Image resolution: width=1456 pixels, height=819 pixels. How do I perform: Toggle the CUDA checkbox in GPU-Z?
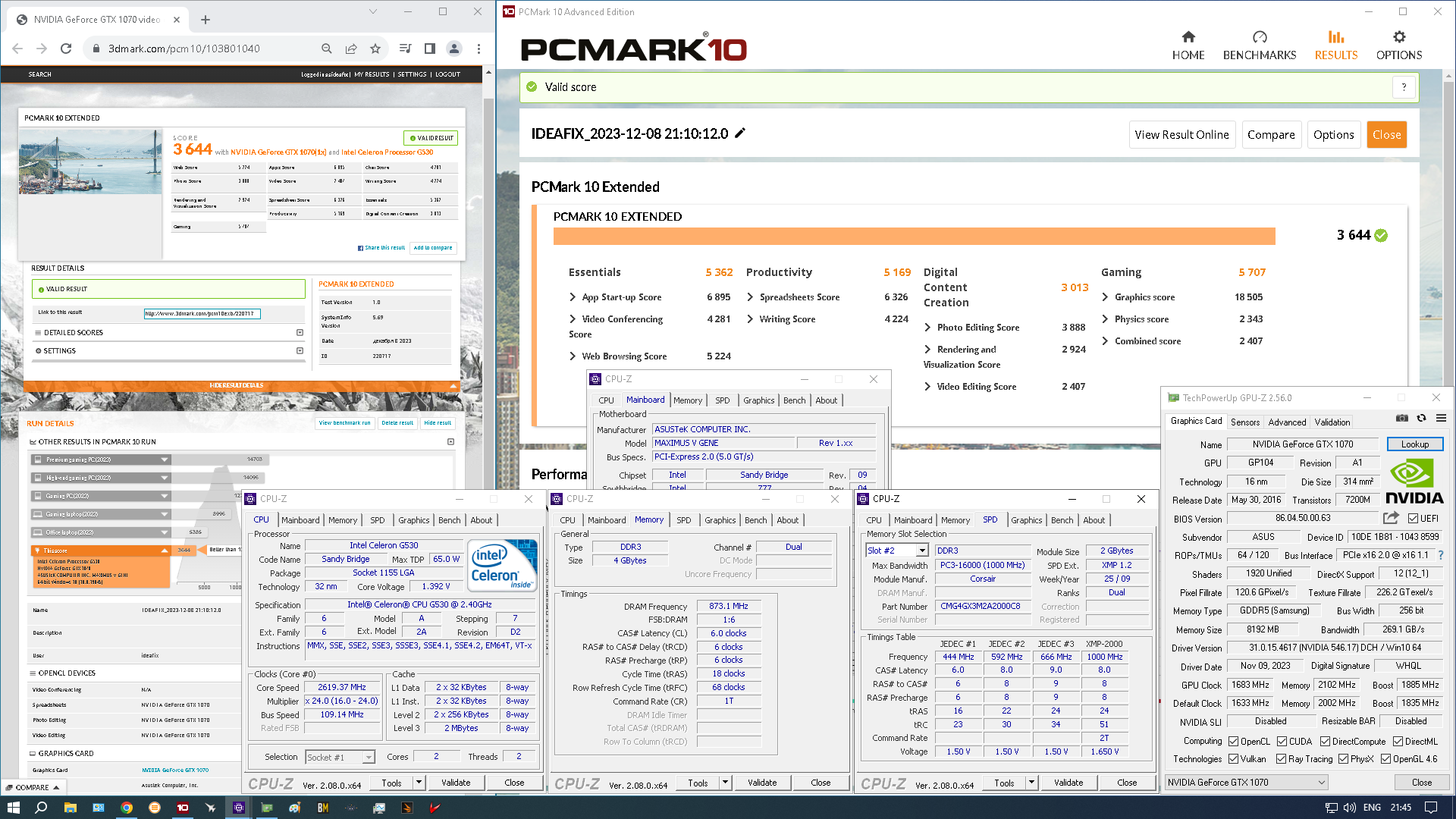point(1282,742)
